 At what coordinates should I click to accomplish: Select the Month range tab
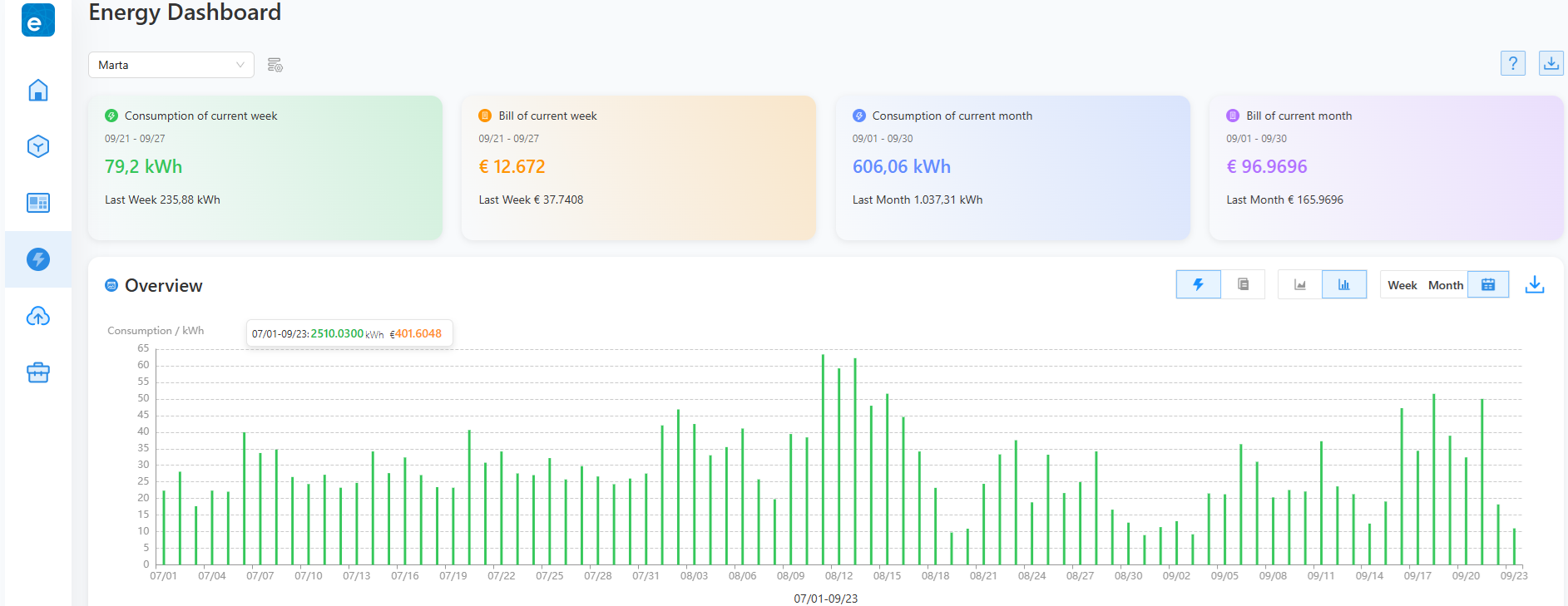point(1446,285)
